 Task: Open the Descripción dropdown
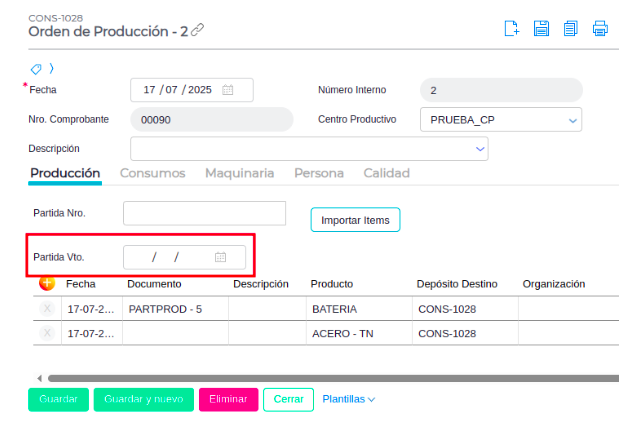479,149
